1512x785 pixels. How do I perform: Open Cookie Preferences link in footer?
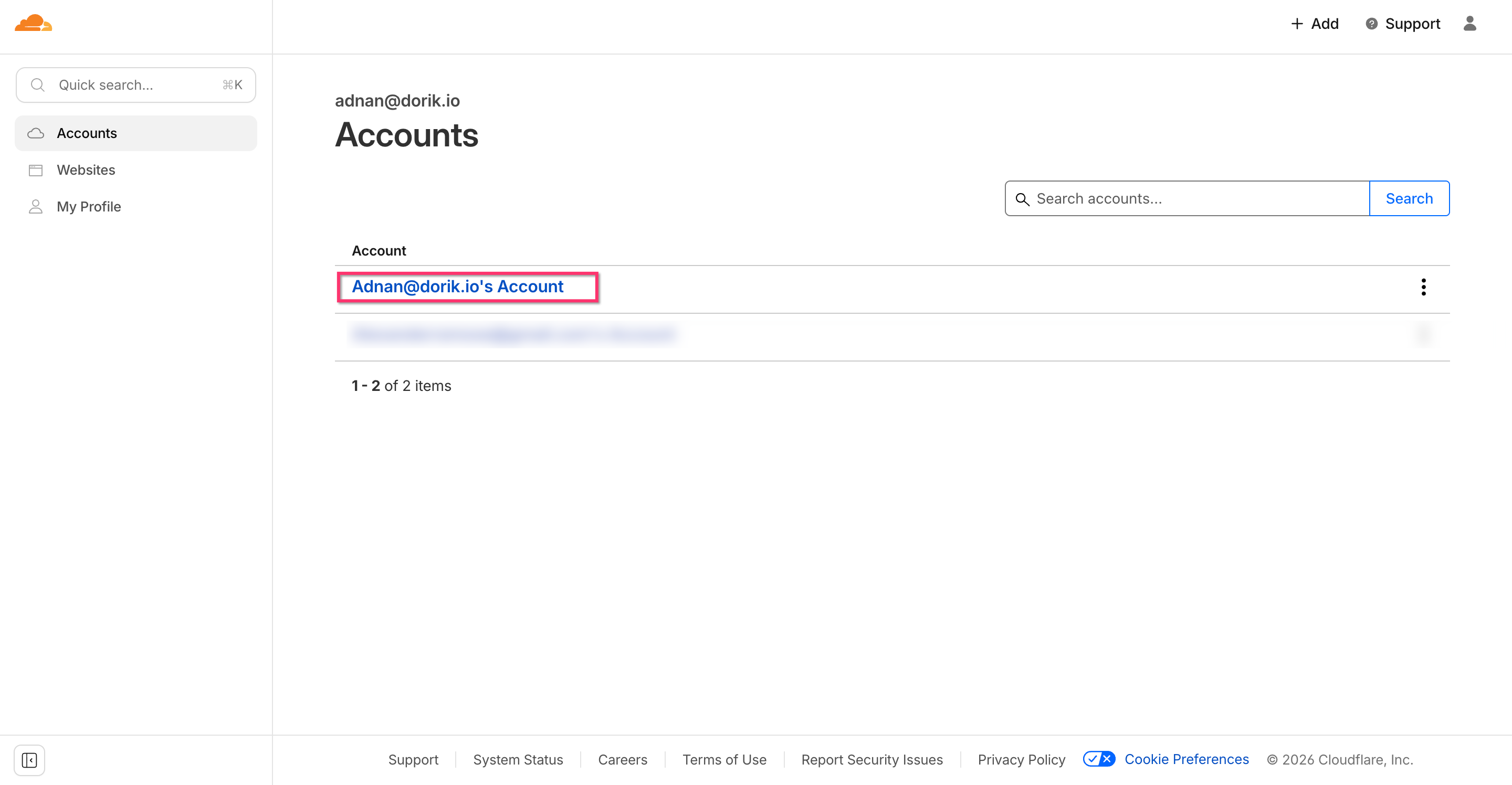(x=1186, y=759)
